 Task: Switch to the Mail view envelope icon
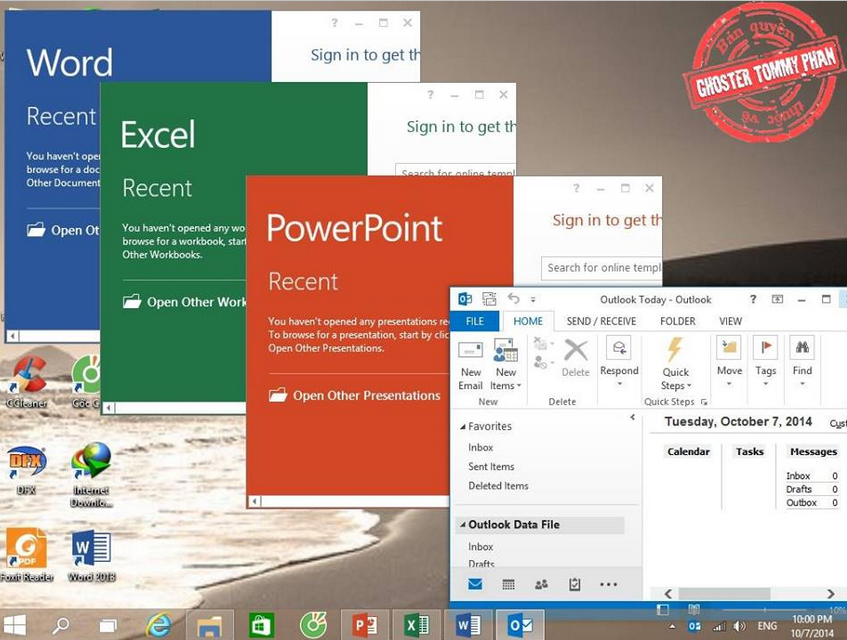(475, 584)
